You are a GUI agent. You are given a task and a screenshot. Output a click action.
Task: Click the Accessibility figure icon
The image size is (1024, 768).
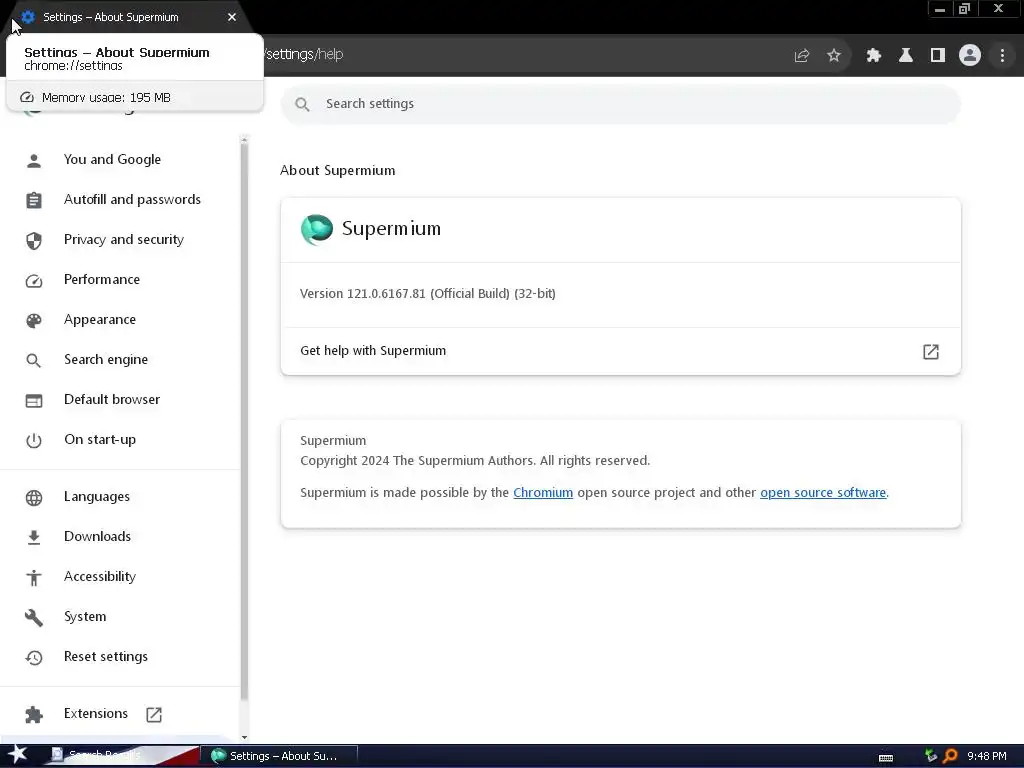click(x=34, y=577)
